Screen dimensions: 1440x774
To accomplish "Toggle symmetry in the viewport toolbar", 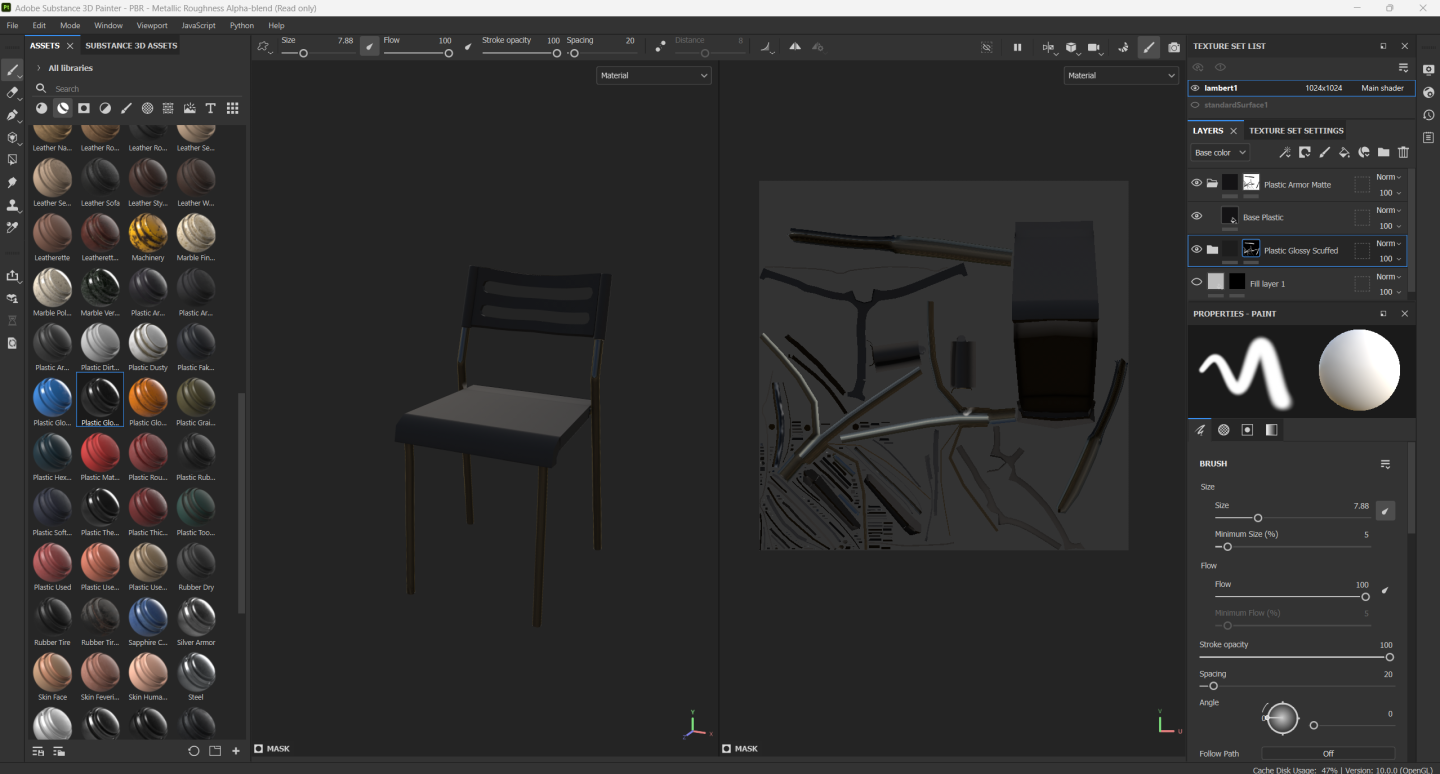I will [795, 46].
